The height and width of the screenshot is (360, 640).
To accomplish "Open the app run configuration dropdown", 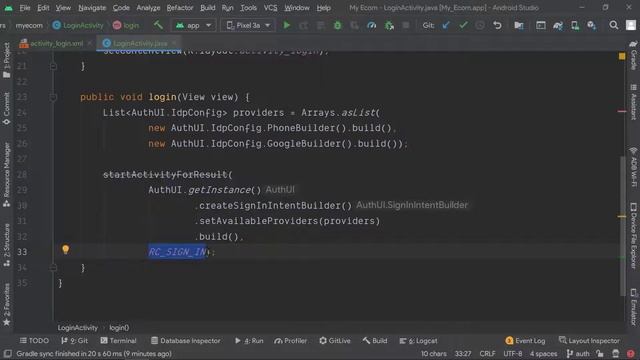I will pyautogui.click(x=193, y=25).
